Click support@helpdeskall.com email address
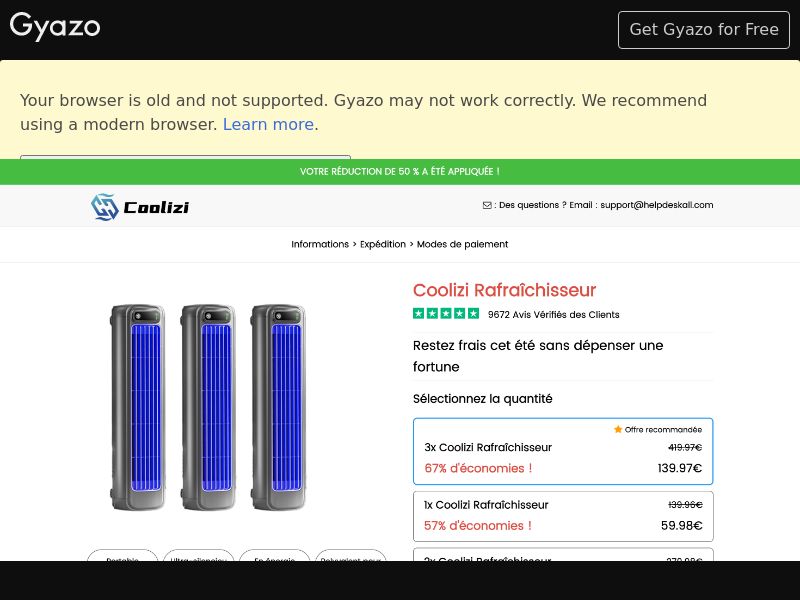Image resolution: width=800 pixels, height=600 pixels. tap(657, 205)
